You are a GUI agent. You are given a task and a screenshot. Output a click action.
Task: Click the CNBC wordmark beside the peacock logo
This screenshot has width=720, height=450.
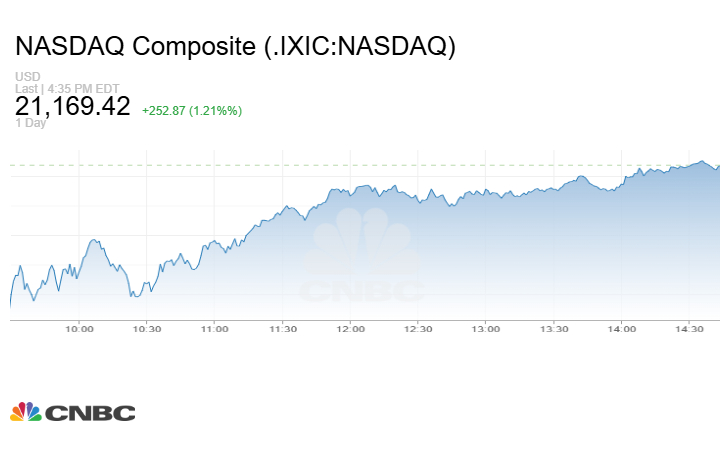pyautogui.click(x=90, y=413)
